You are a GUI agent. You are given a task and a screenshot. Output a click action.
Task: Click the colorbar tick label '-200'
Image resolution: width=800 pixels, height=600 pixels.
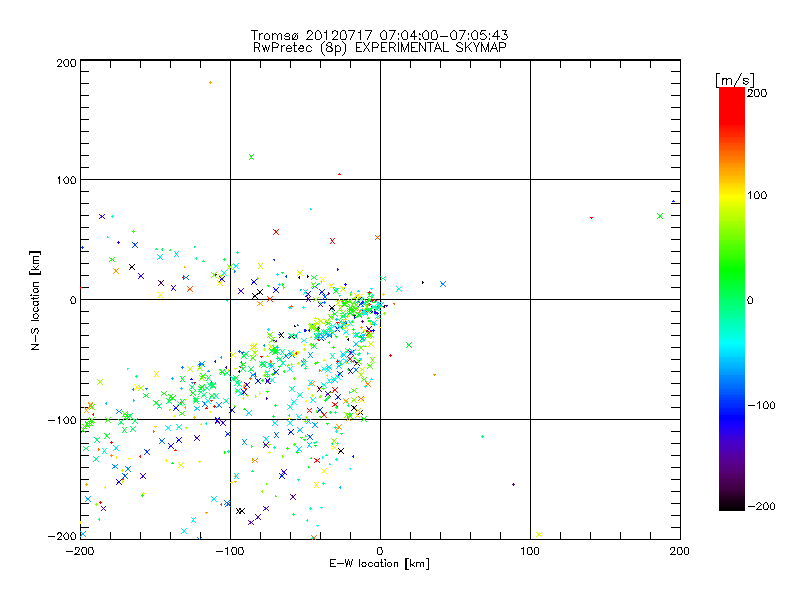761,506
